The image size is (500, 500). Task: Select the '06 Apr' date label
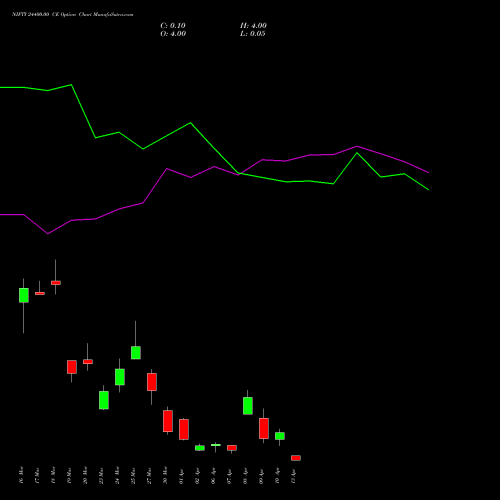[213, 475]
